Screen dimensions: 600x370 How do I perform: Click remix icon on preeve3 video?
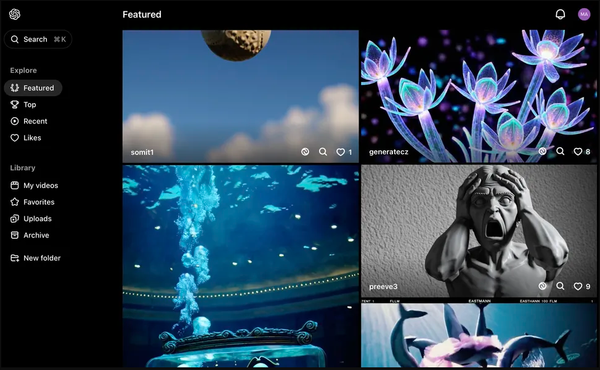click(x=542, y=286)
